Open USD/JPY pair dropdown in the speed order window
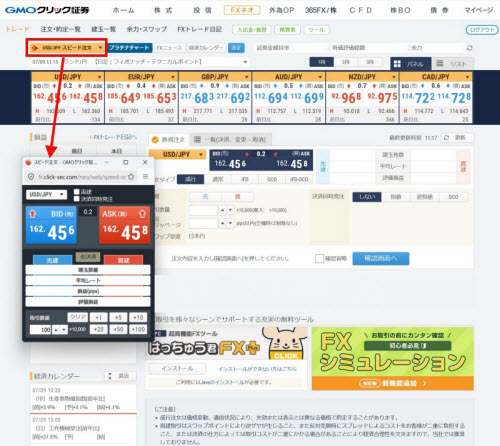Viewport: 500px width, 446px height. 46,194
